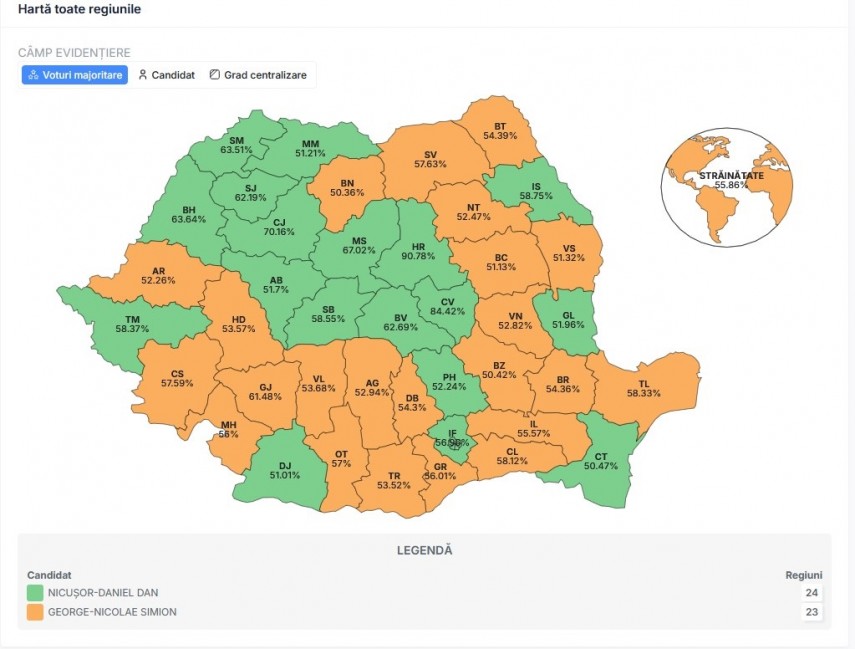
Task: Click the orange swatch for George-Nicolae Simion
Action: (x=35, y=612)
